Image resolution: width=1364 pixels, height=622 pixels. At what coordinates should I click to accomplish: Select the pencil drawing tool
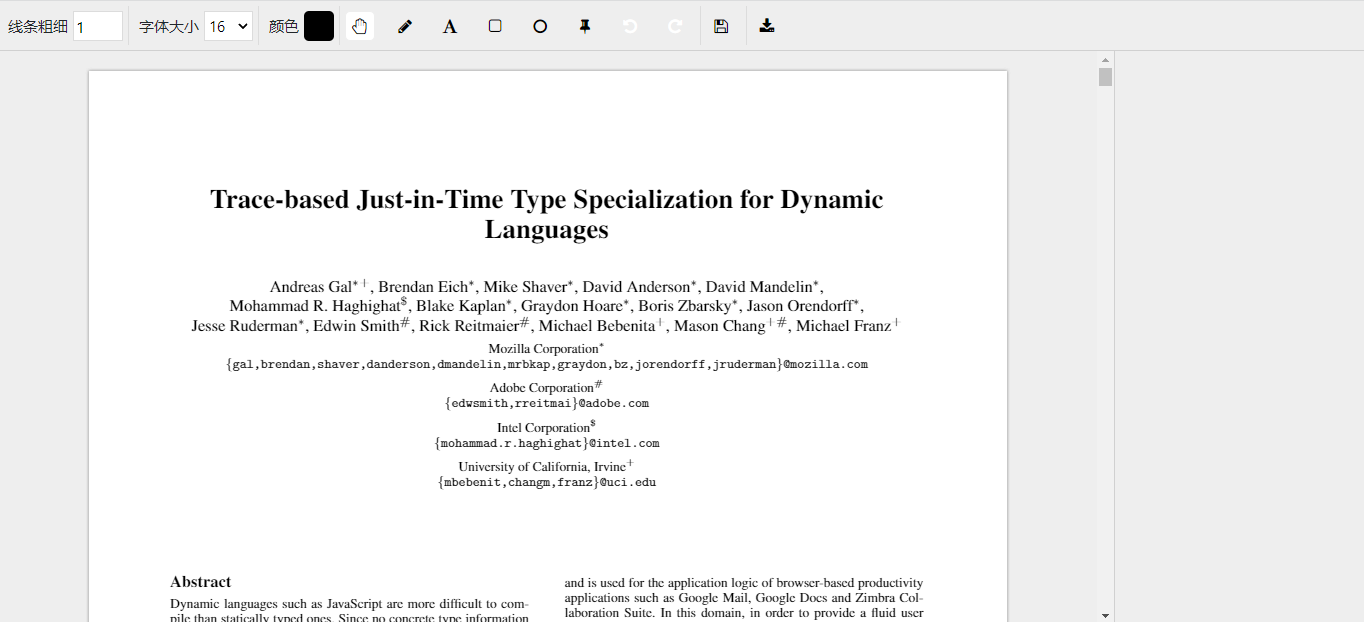[x=405, y=26]
